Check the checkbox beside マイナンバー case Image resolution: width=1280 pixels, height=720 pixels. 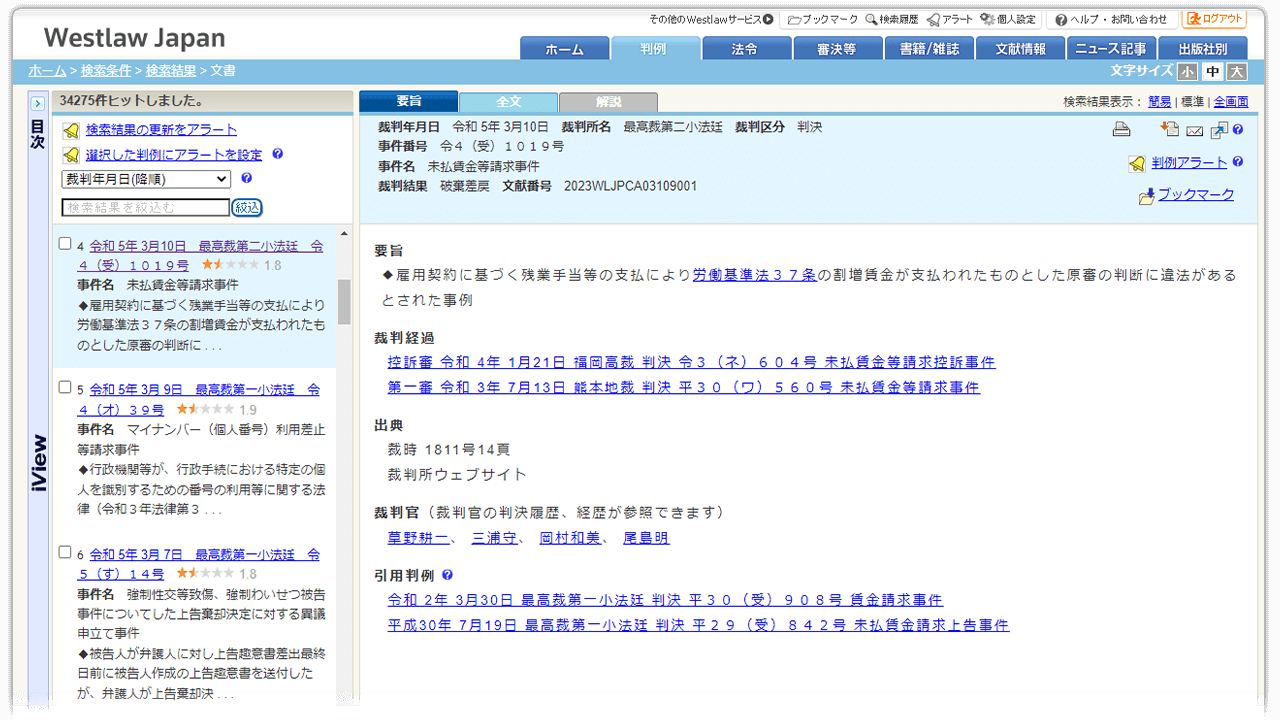pos(64,389)
